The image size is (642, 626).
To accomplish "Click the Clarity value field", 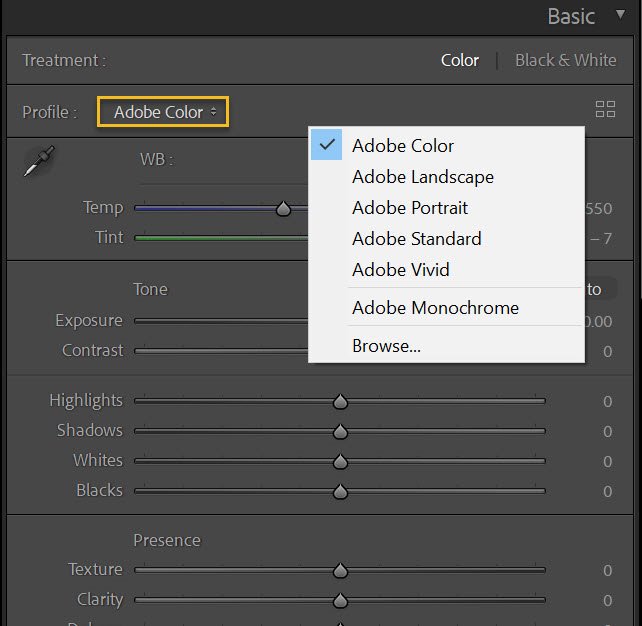I will (606, 601).
